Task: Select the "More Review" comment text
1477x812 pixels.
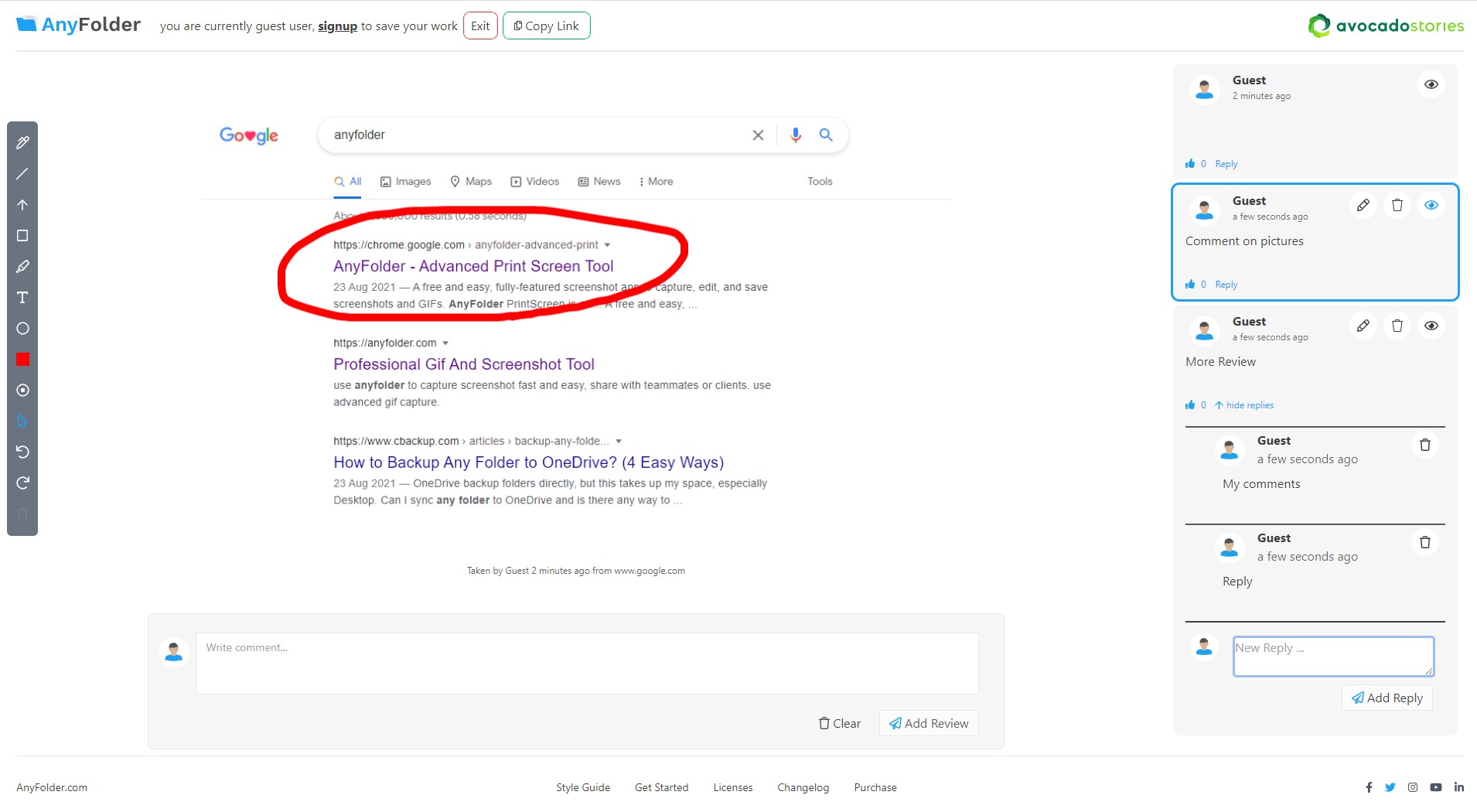Action: [x=1220, y=362]
